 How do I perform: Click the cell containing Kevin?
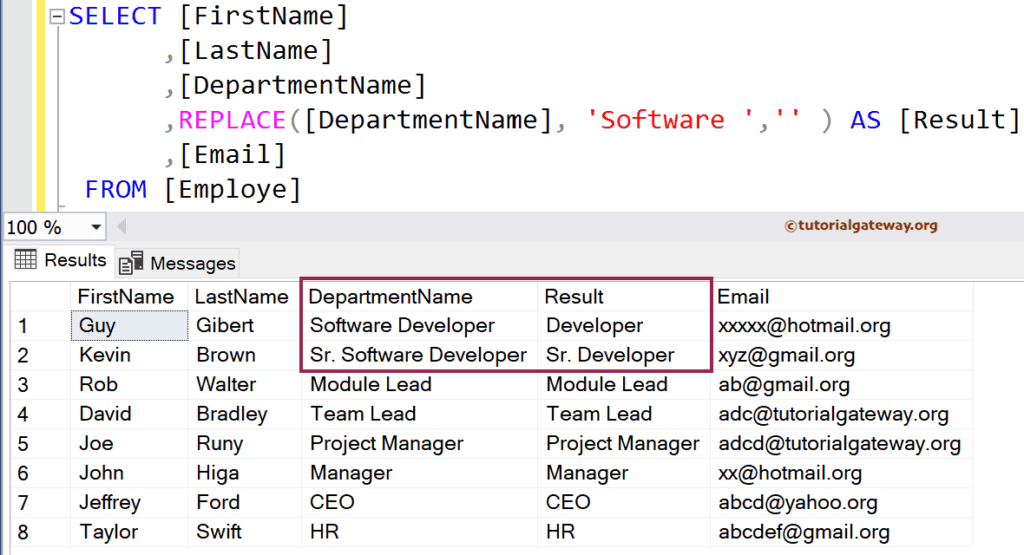click(x=129, y=355)
